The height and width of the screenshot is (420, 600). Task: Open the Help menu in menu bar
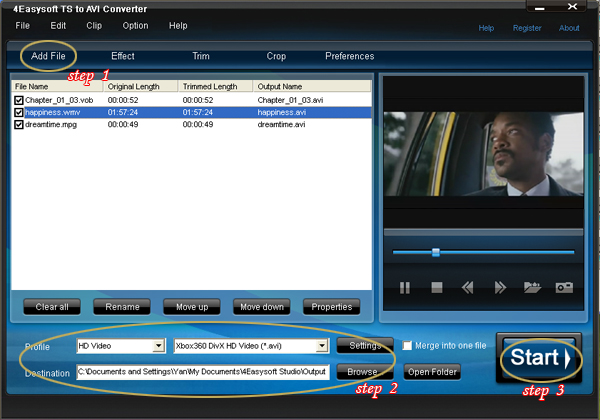tap(178, 26)
